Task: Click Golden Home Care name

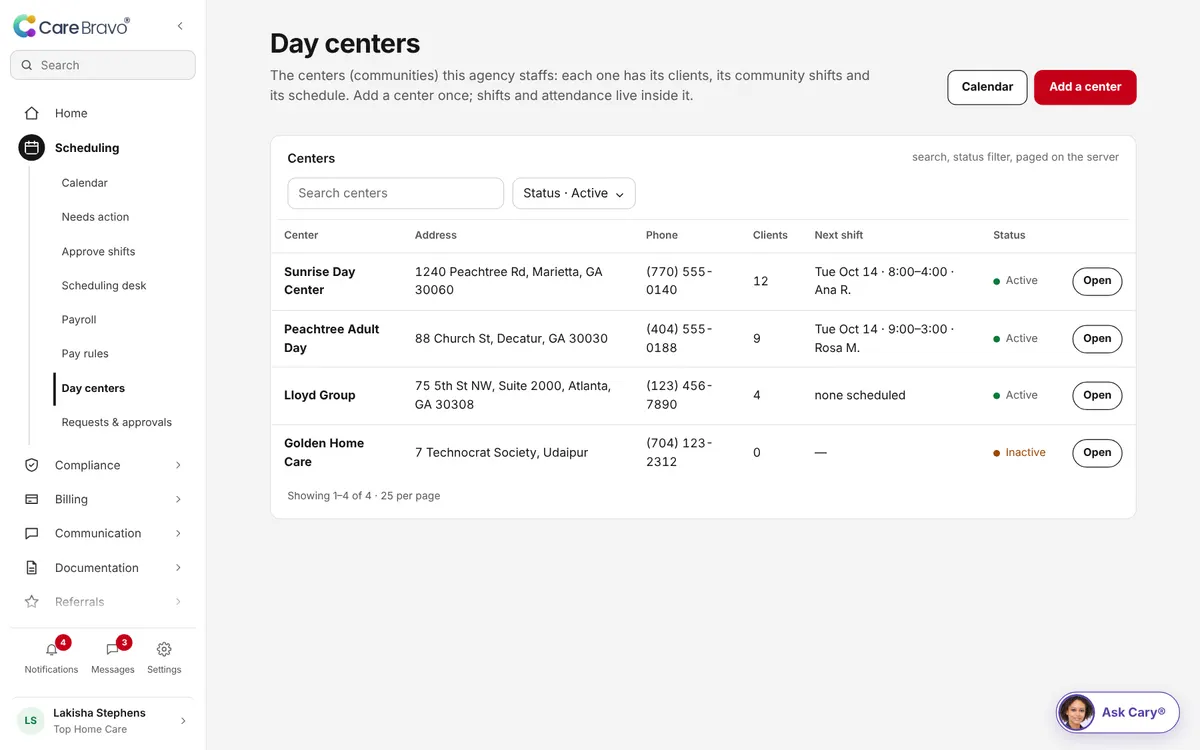Action: pos(324,452)
